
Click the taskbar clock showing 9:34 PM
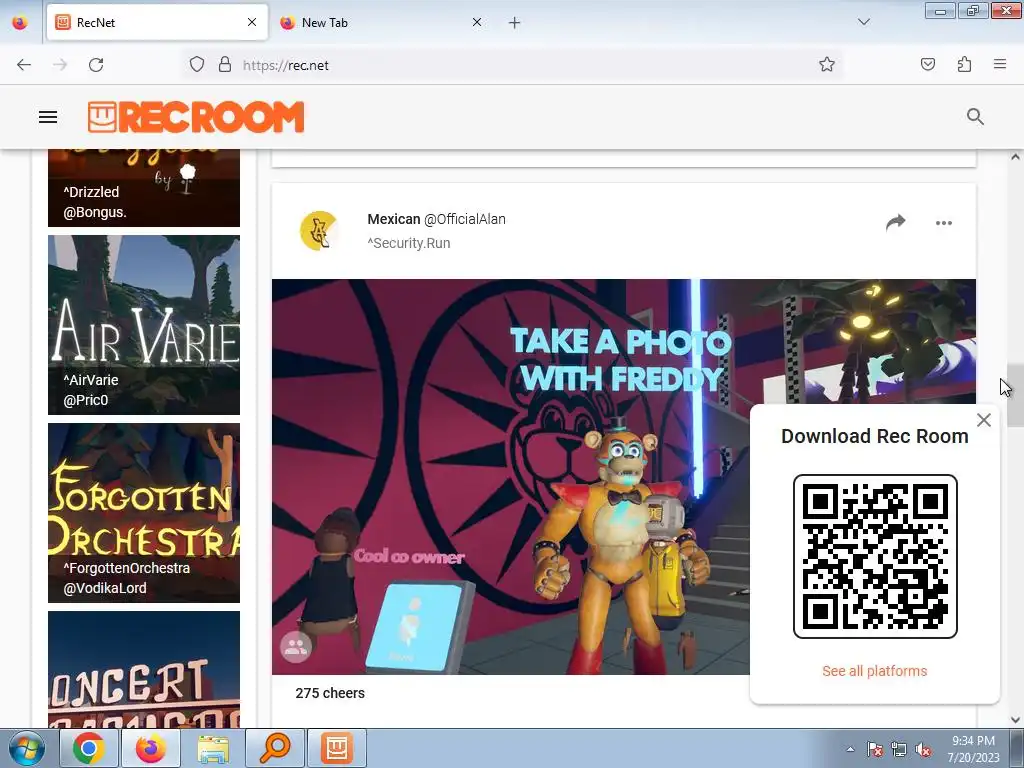point(974,749)
